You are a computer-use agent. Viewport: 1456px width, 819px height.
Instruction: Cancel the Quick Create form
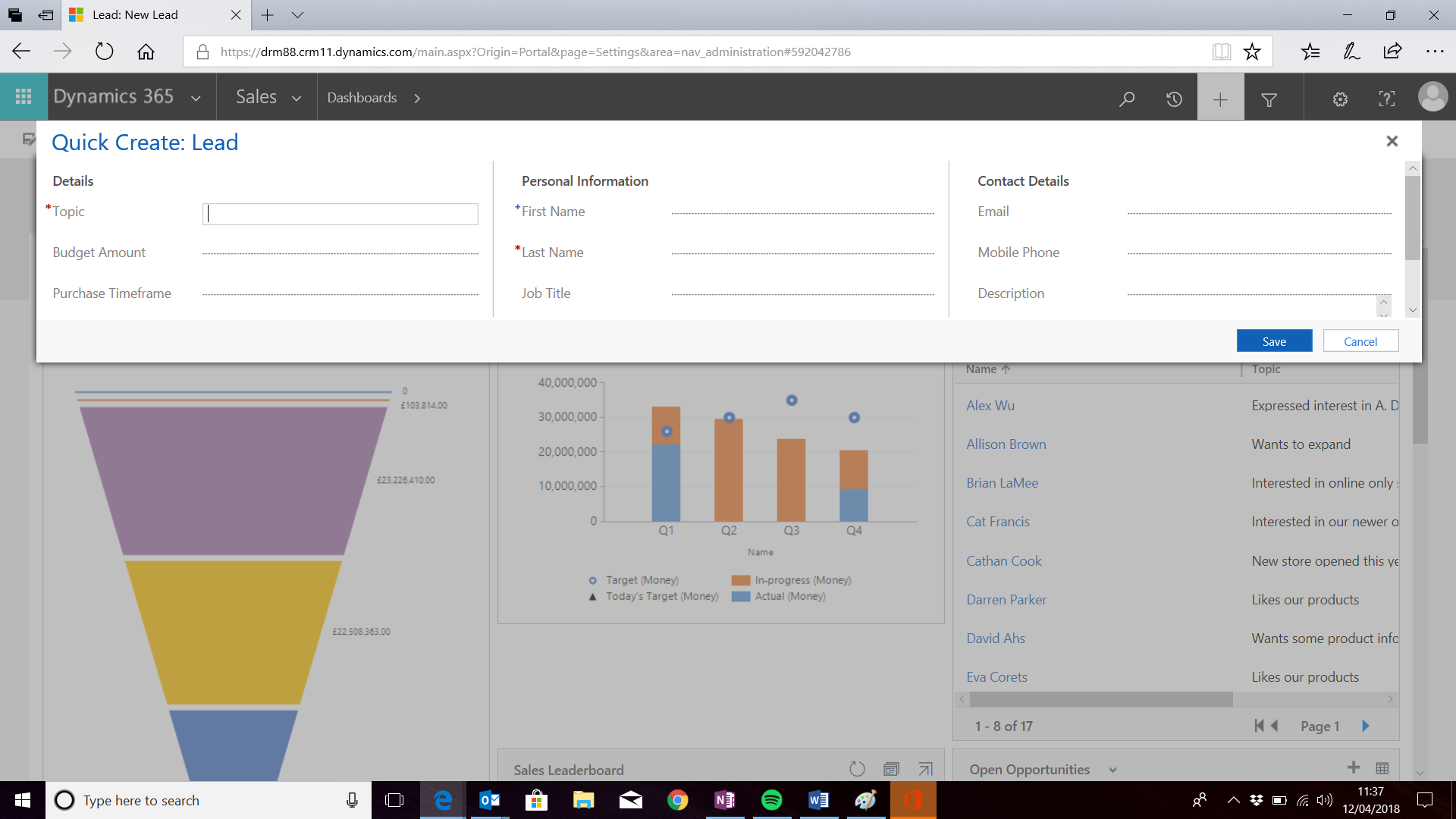pyautogui.click(x=1360, y=341)
